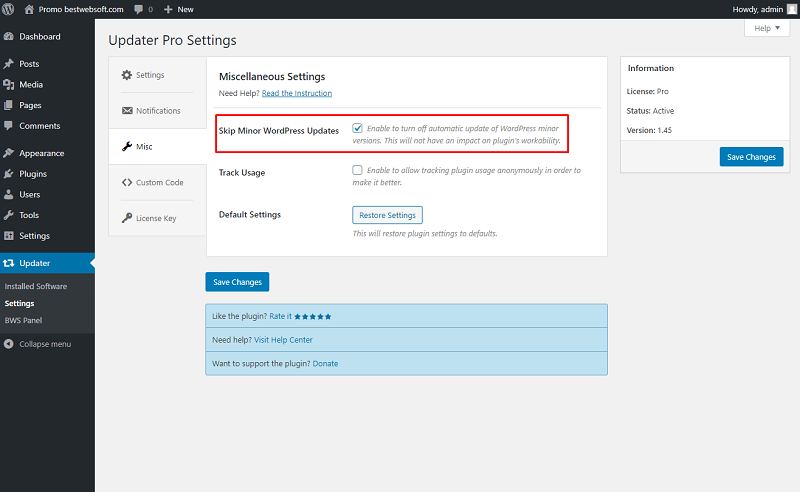
Task: Click the Collapse menu arrow icon
Action: pyautogui.click(x=8, y=344)
